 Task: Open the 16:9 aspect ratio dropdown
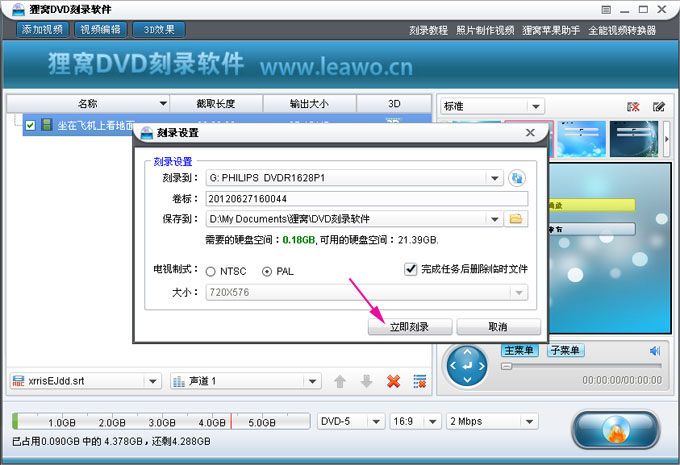click(432, 421)
